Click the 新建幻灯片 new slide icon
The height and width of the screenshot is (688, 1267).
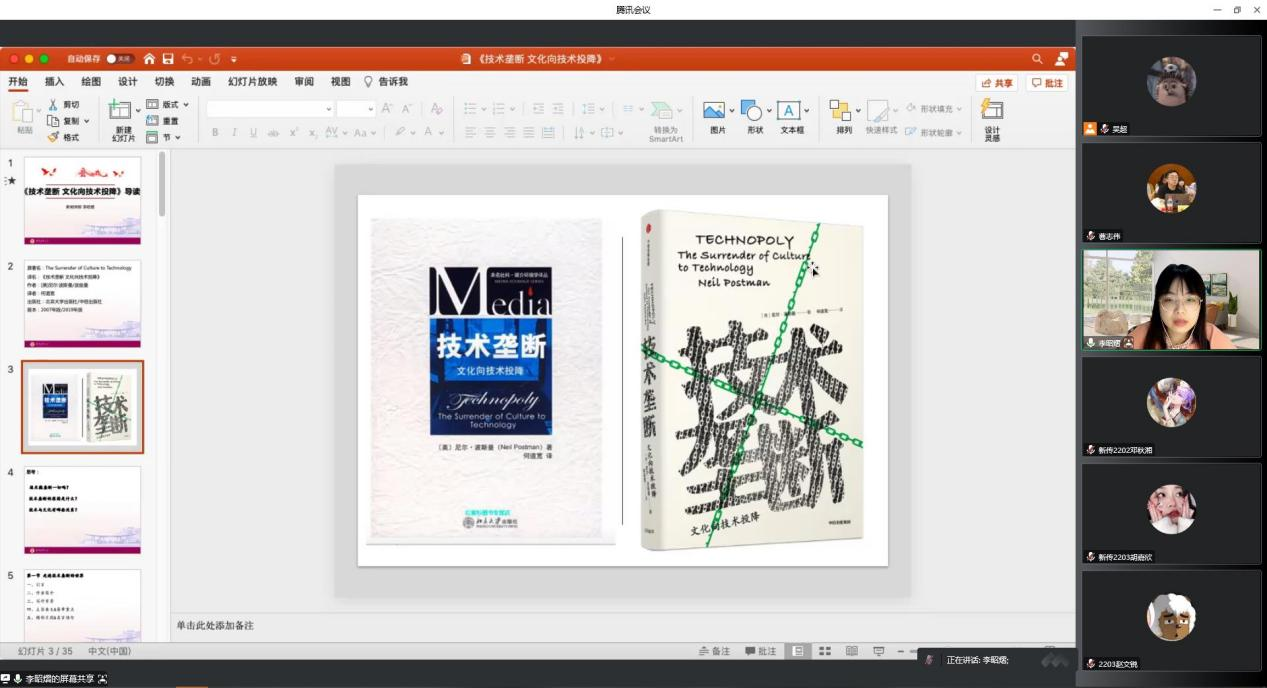click(120, 111)
